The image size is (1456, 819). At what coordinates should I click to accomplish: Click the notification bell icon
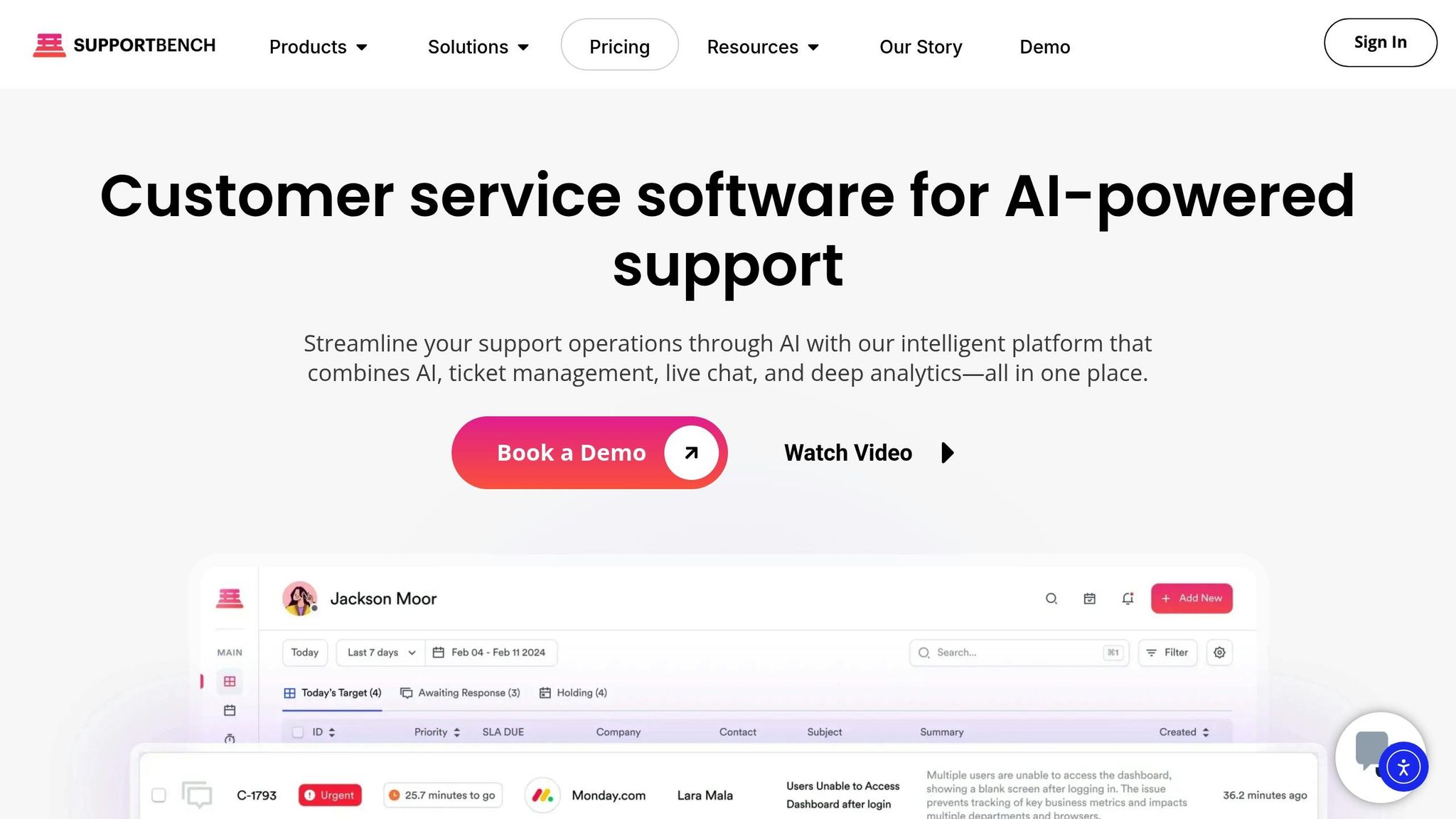pos(1128,599)
